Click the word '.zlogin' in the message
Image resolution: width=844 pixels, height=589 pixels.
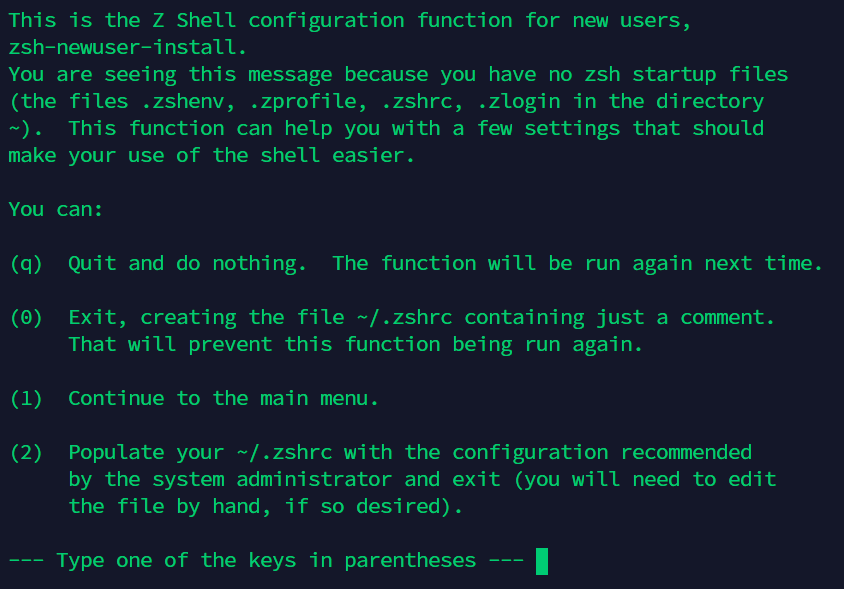click(519, 101)
